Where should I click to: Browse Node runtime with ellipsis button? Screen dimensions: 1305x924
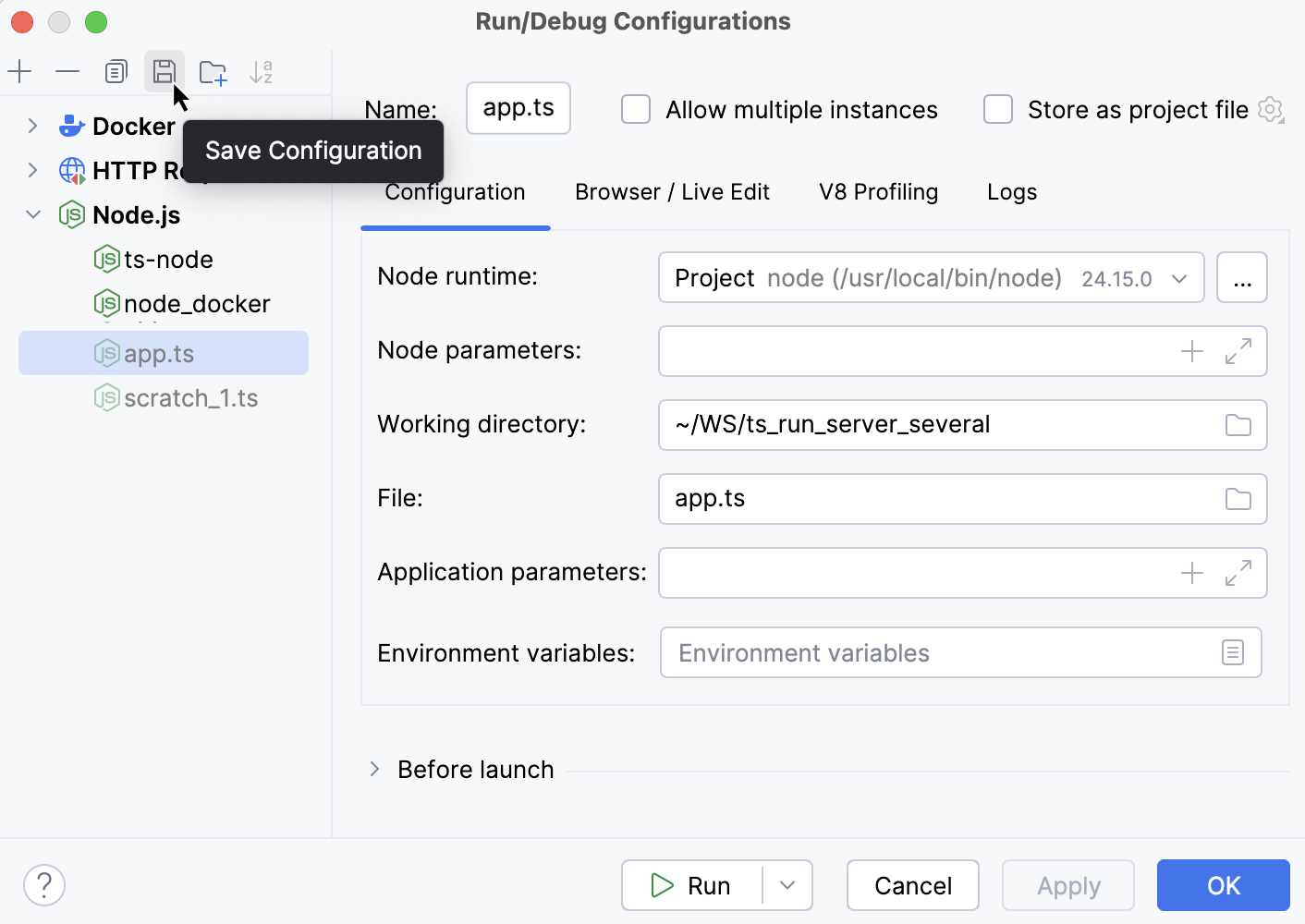click(x=1242, y=277)
